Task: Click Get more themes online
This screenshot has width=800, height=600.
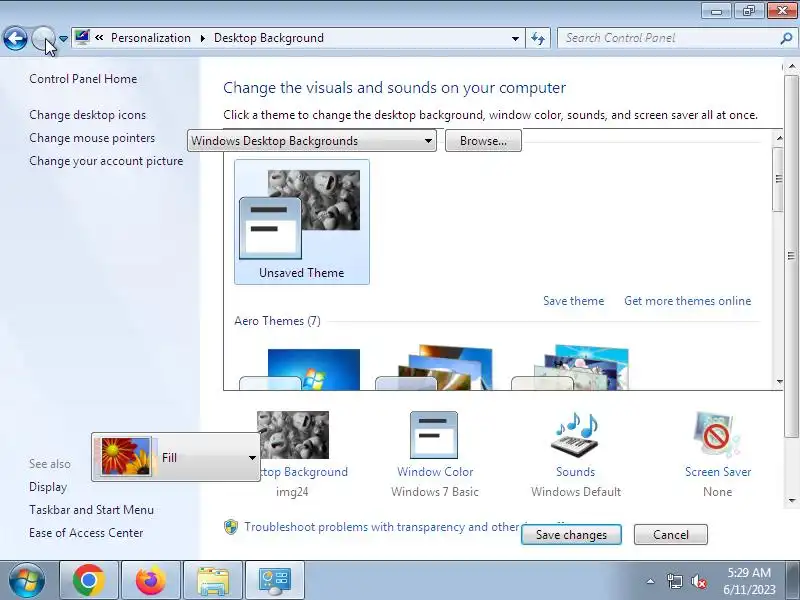Action: pos(687,301)
